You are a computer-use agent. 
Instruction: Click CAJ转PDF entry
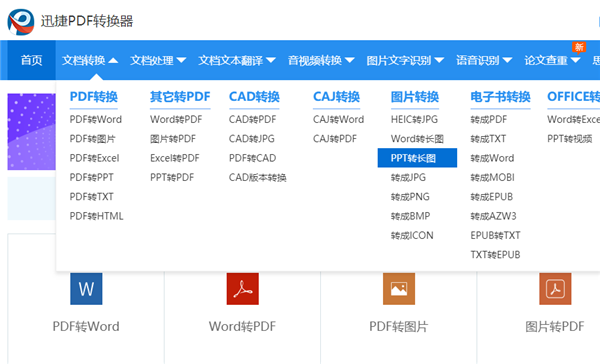[x=335, y=139]
